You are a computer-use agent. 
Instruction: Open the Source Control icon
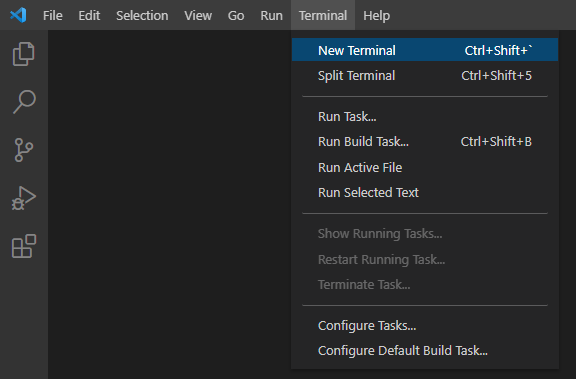coord(24,150)
